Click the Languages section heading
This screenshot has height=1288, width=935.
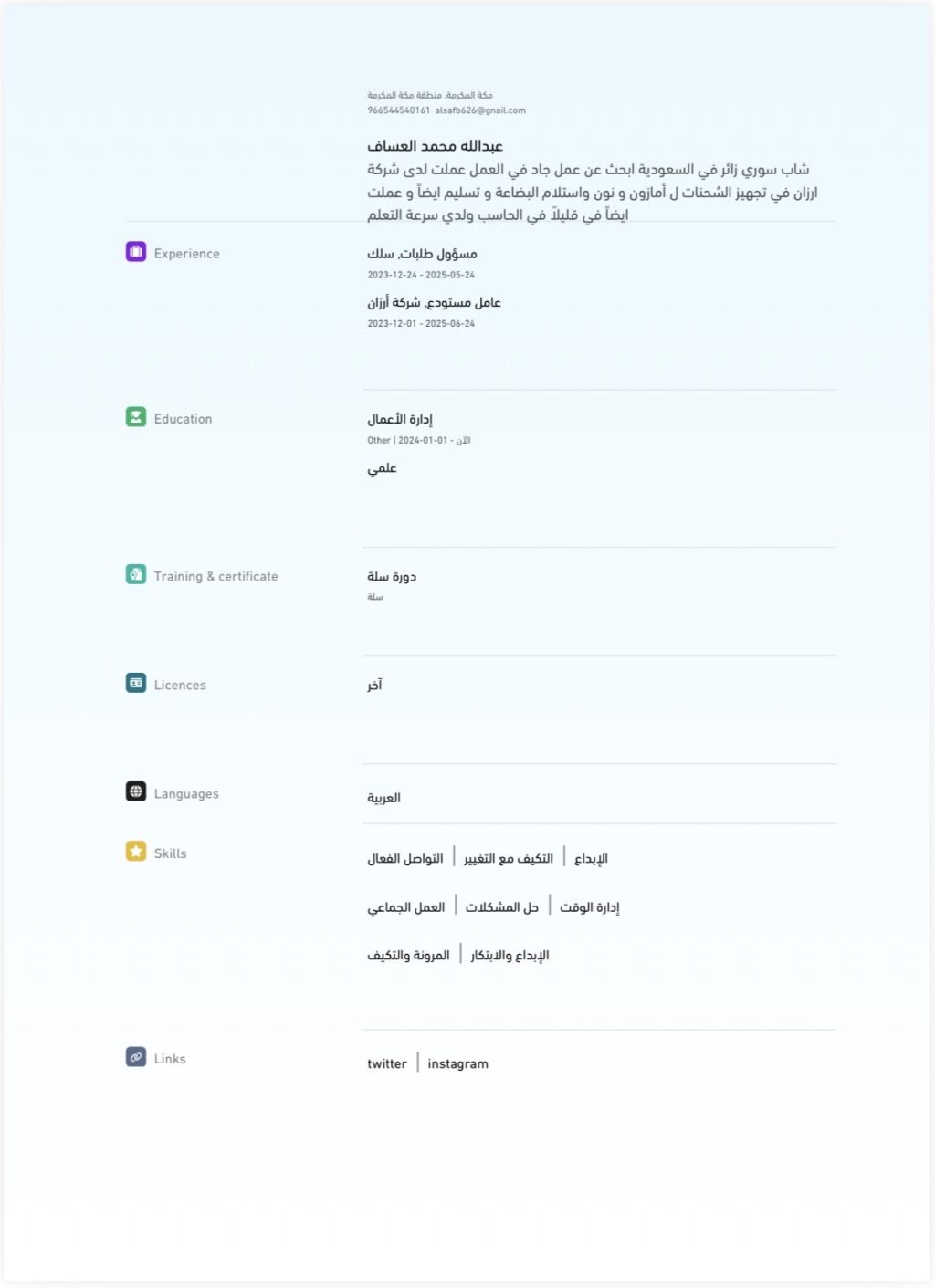[186, 794]
